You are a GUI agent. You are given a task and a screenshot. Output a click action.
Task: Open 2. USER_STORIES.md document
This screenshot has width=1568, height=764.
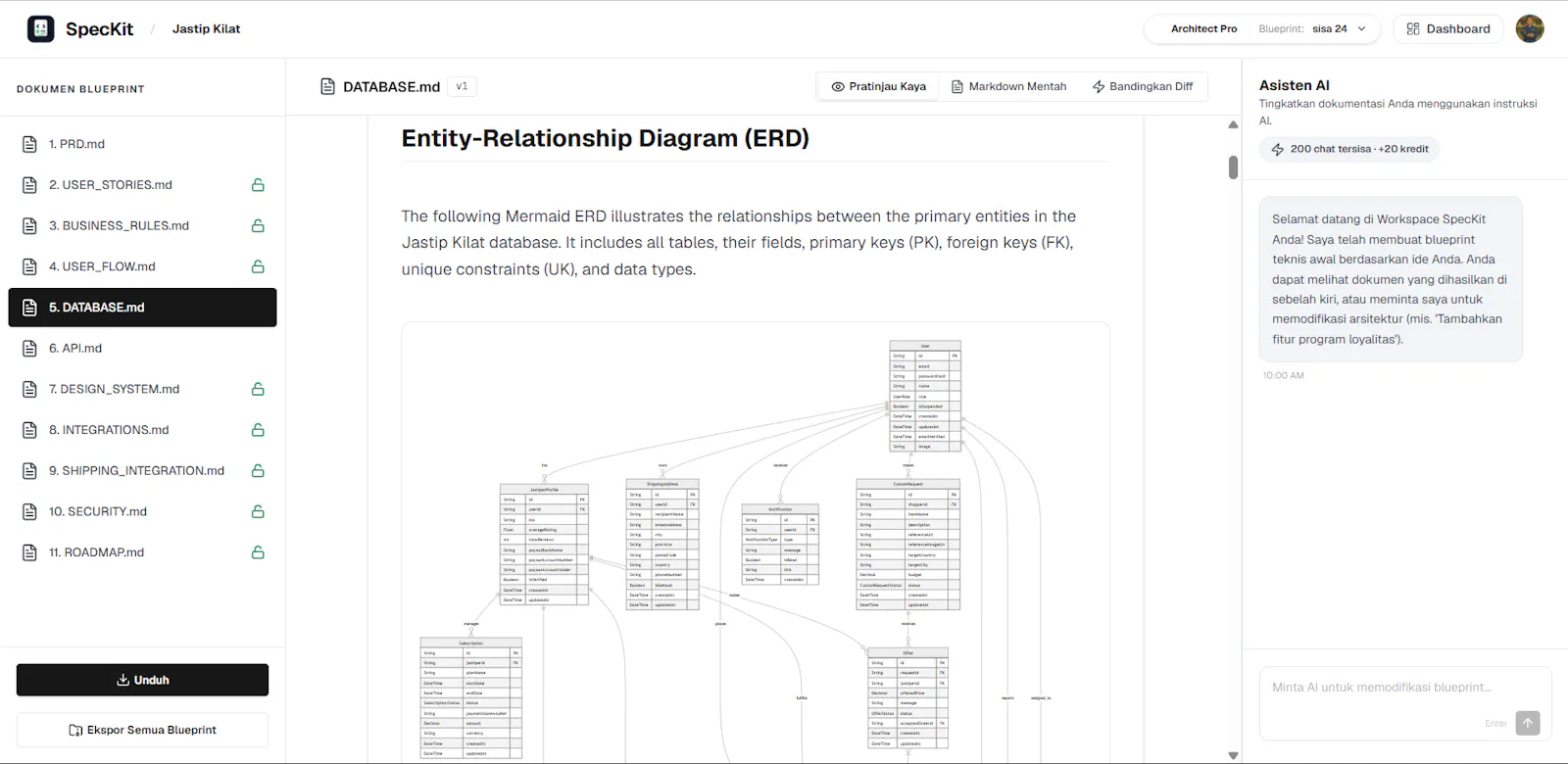142,185
